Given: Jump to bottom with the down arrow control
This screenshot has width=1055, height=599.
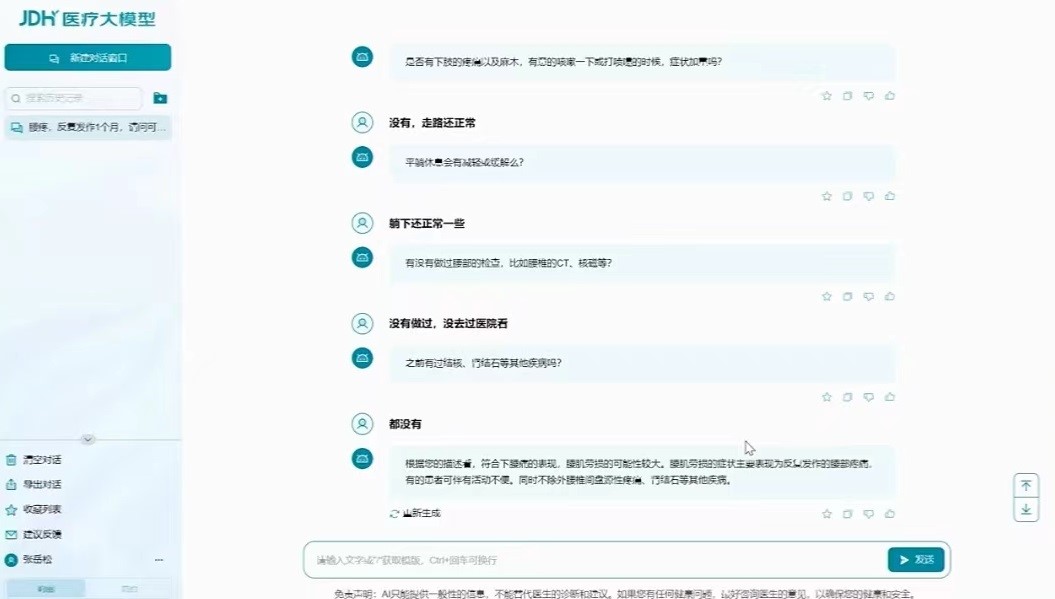Looking at the screenshot, I should (x=1026, y=510).
